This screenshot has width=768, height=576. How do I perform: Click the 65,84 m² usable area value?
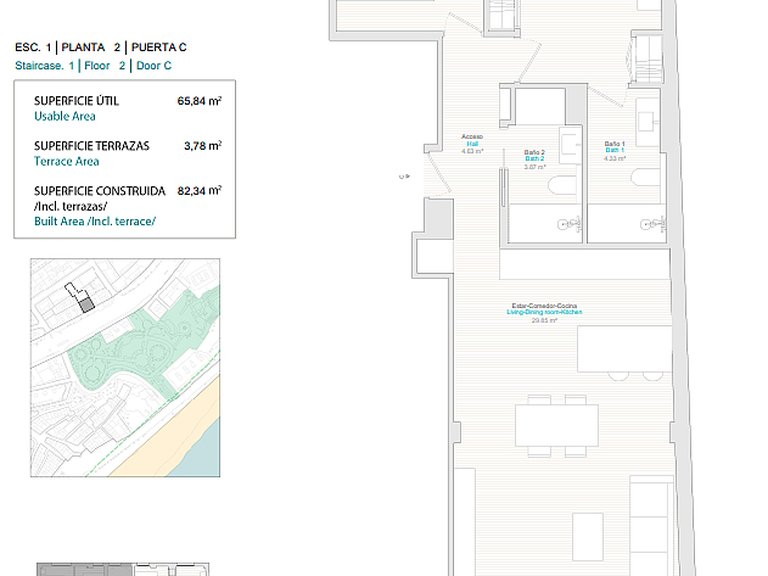(199, 101)
